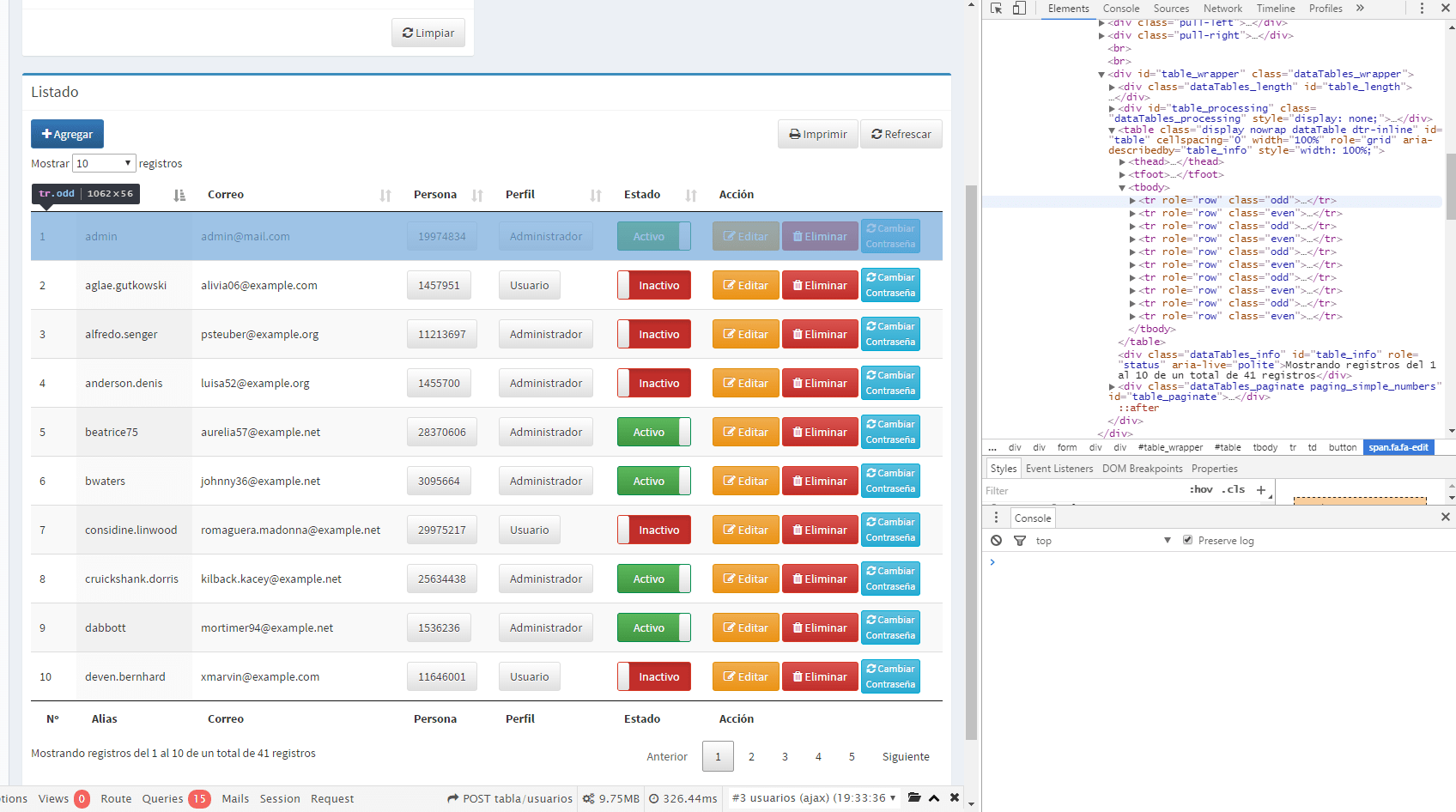Click Editar for user bwaters

pyautogui.click(x=745, y=481)
